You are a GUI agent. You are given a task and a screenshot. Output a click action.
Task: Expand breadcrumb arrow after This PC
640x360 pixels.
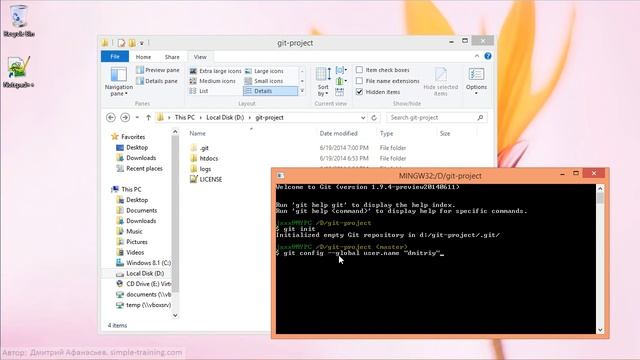pyautogui.click(x=200, y=118)
